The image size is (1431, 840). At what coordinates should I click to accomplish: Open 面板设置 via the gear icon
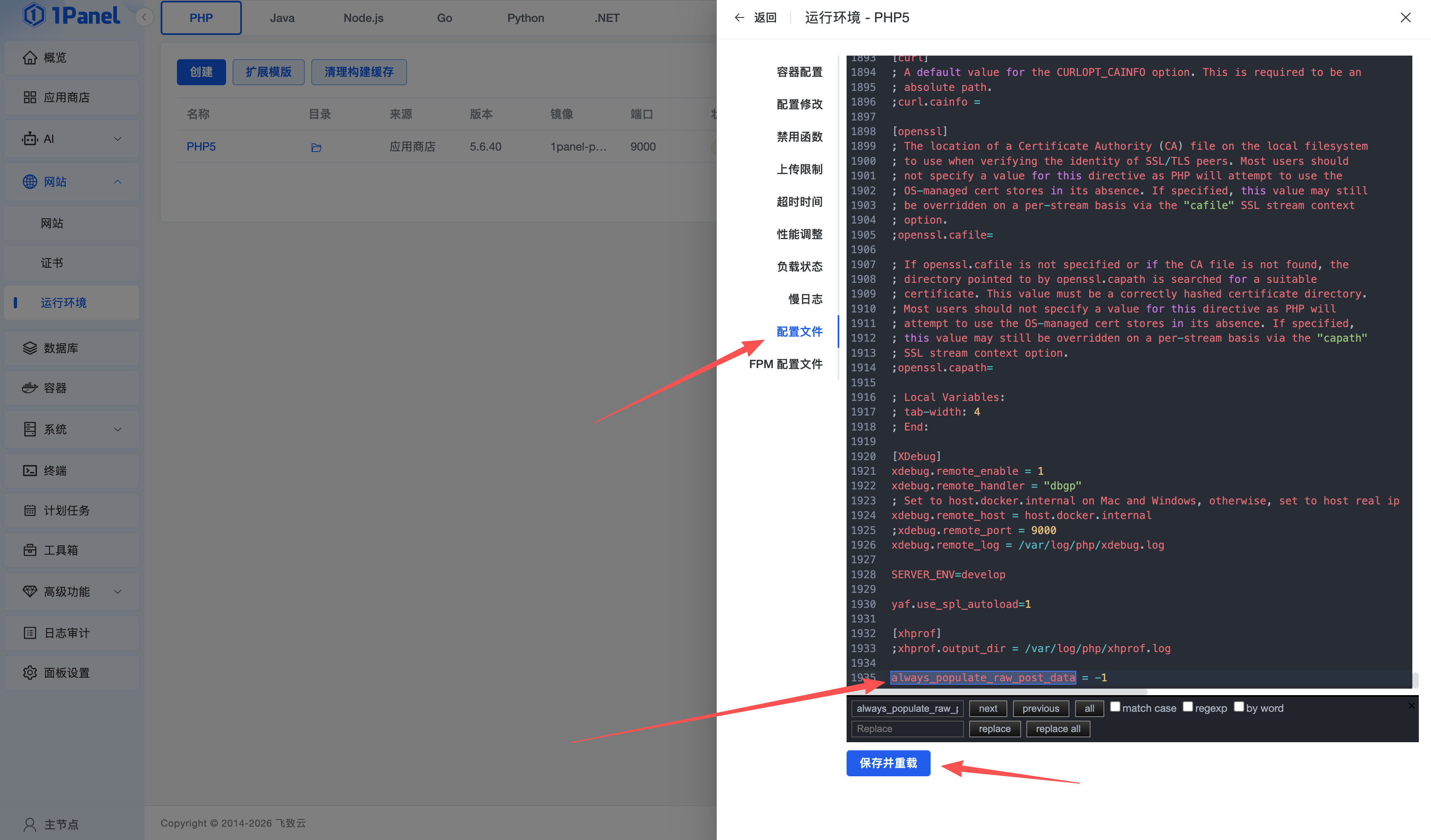(x=30, y=673)
